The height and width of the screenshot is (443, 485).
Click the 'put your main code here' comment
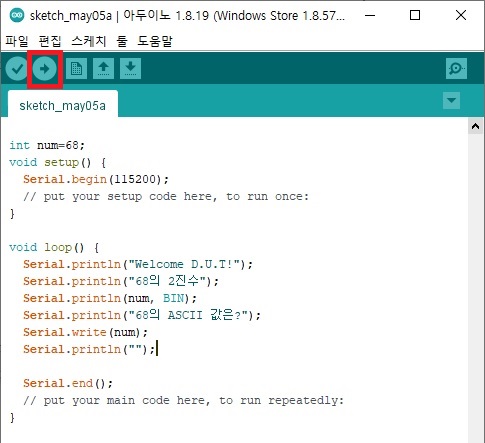click(183, 400)
